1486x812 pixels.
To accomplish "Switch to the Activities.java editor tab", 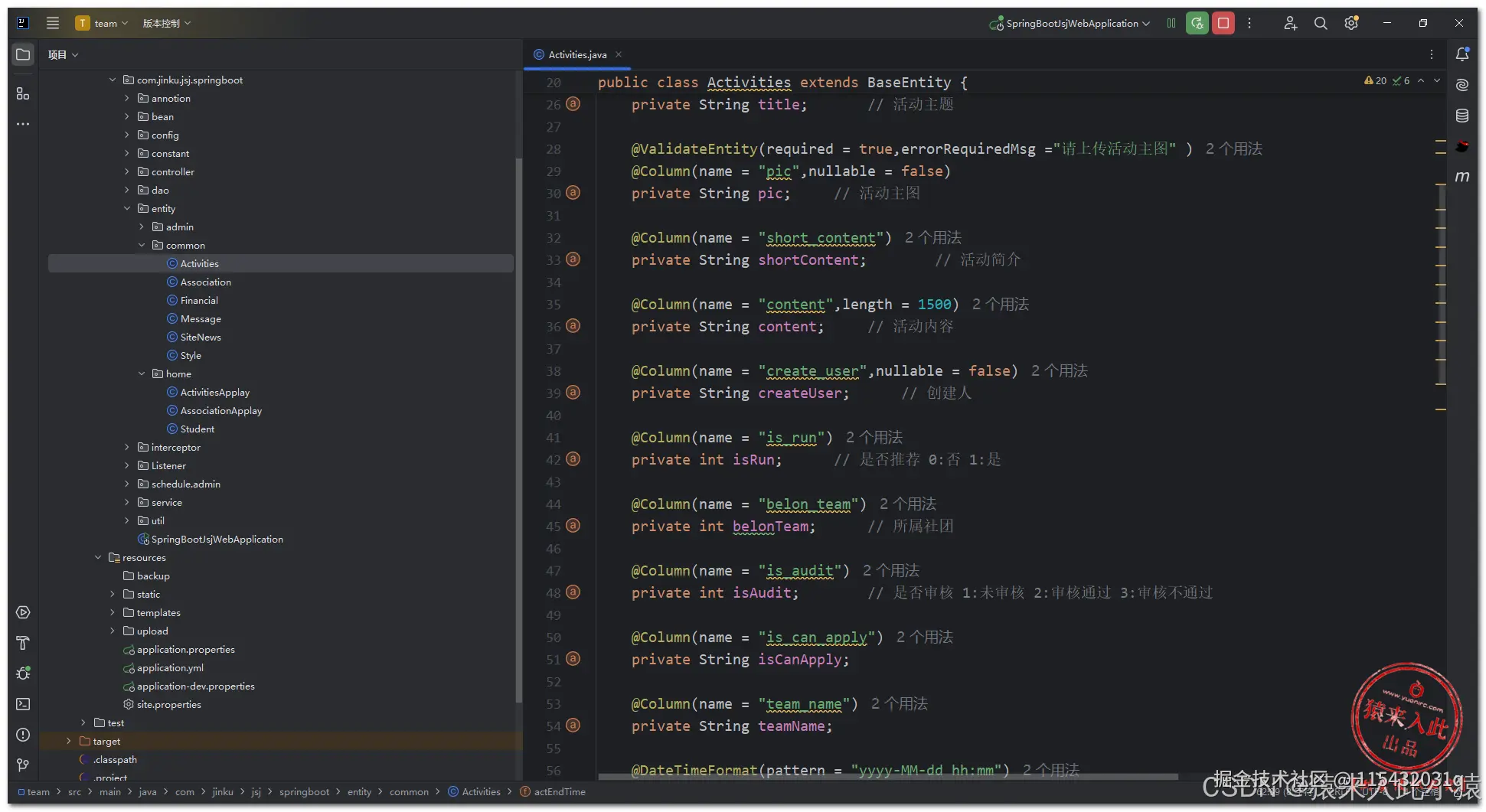I will coord(577,54).
